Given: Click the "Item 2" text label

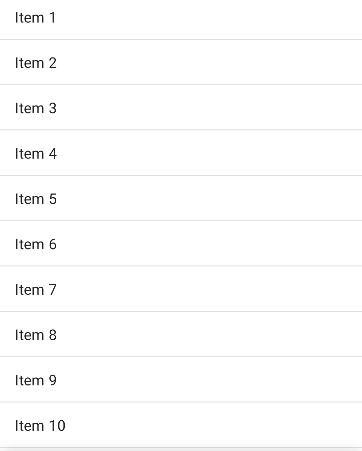Looking at the screenshot, I should click(x=36, y=63).
